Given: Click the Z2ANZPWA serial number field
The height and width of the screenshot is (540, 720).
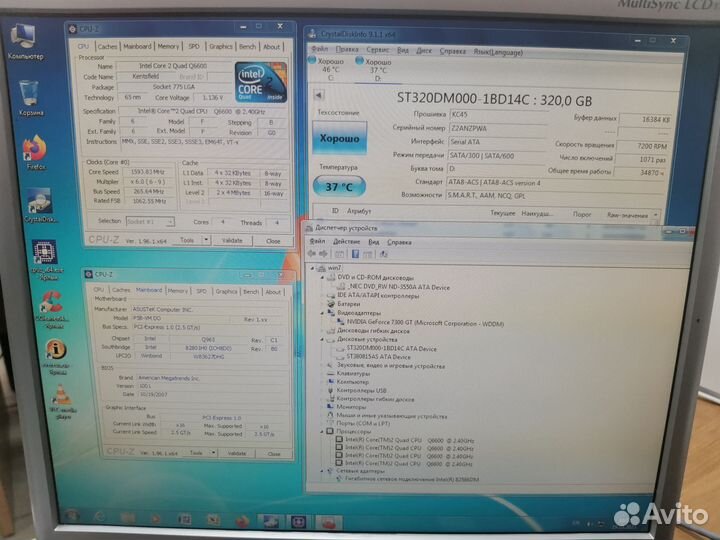Looking at the screenshot, I should 498,128.
